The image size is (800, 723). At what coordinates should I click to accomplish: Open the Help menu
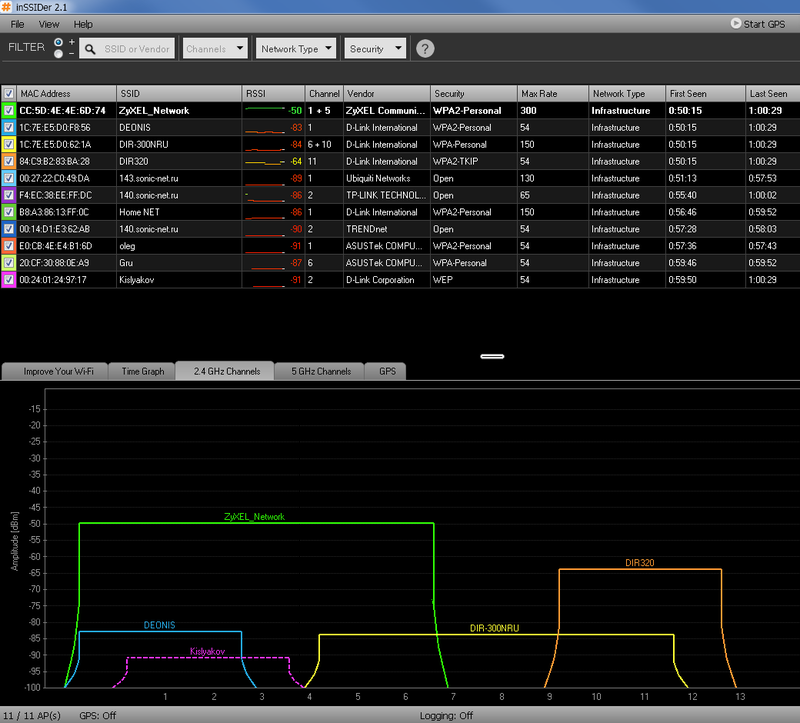pyautogui.click(x=83, y=24)
